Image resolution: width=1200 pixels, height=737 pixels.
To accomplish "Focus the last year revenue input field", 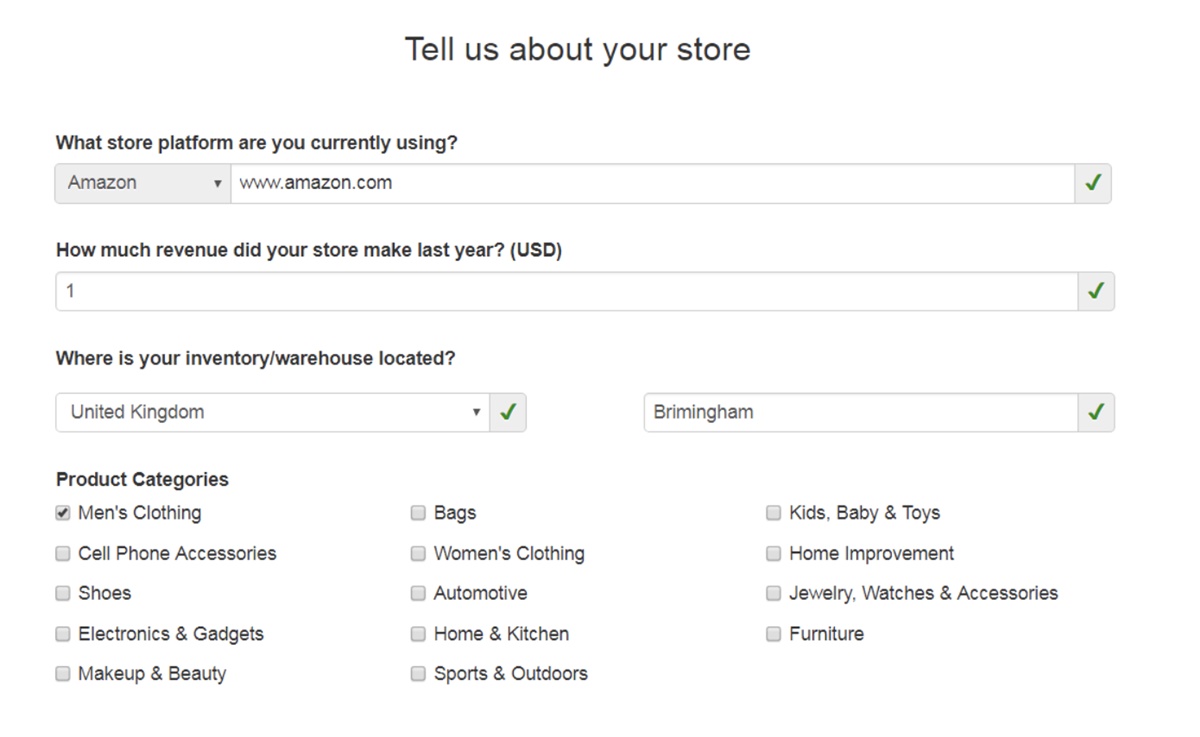I will [x=566, y=292].
